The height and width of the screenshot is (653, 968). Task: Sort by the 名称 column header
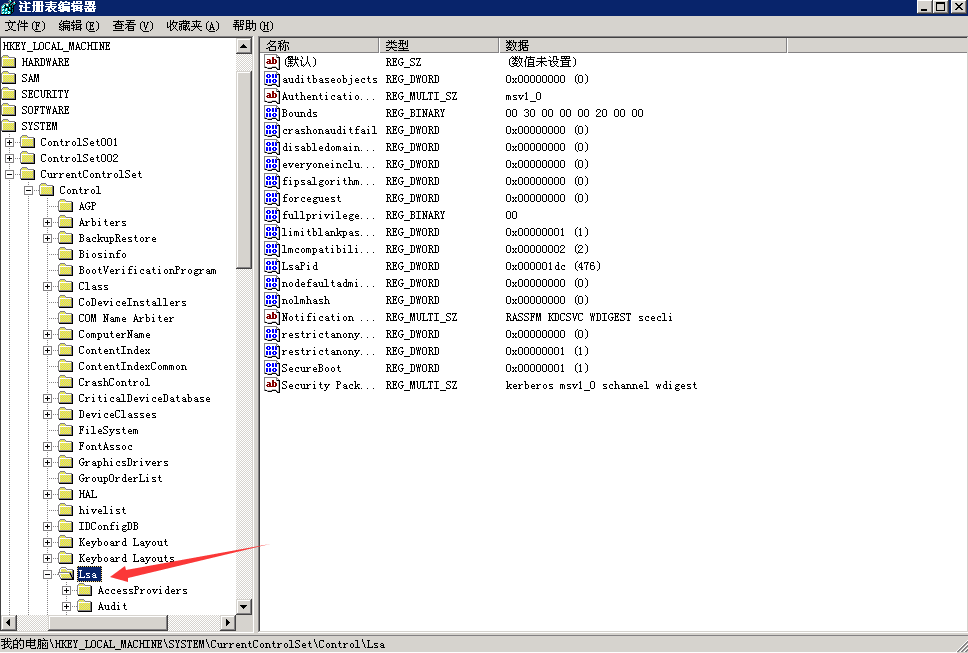click(x=320, y=45)
